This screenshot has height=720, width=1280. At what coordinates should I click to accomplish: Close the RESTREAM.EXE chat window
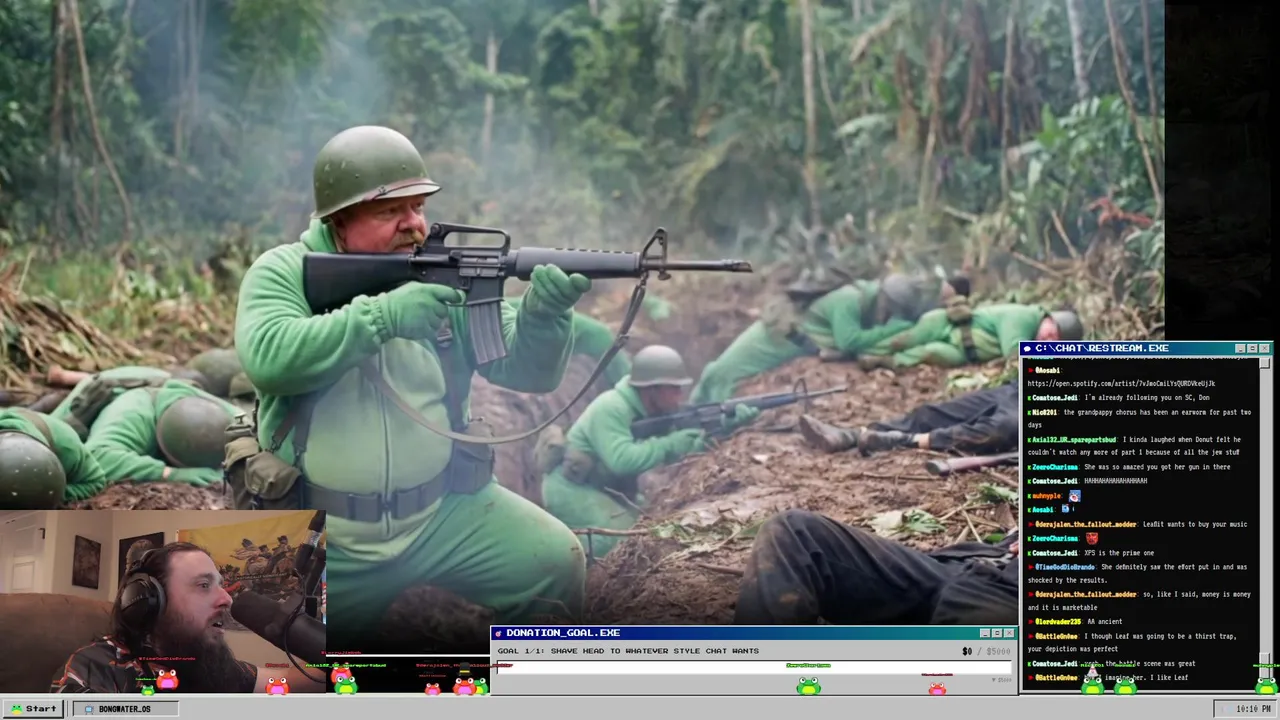1265,348
